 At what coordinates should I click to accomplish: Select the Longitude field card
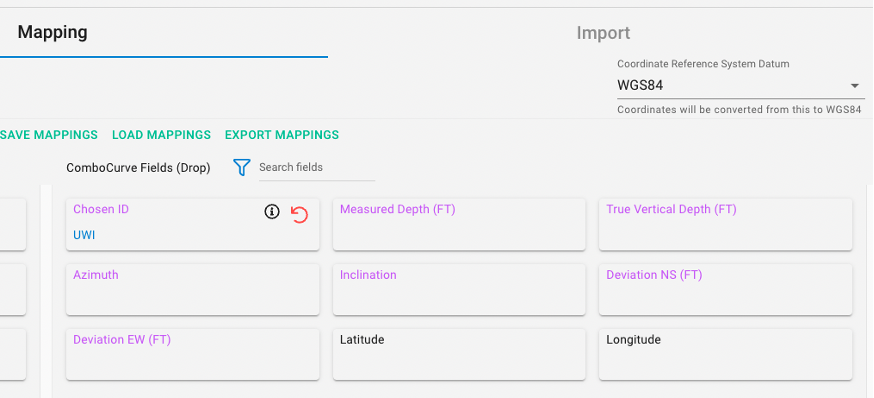tap(726, 355)
